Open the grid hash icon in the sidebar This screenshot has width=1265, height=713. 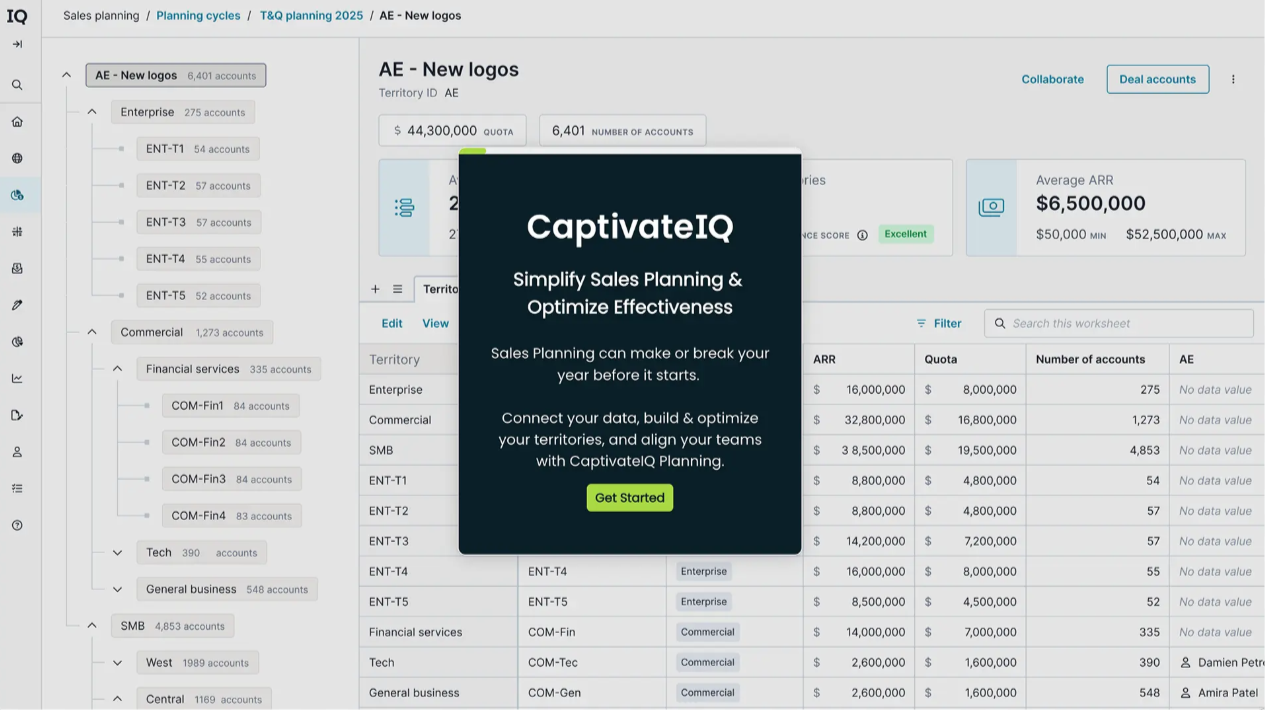point(17,232)
